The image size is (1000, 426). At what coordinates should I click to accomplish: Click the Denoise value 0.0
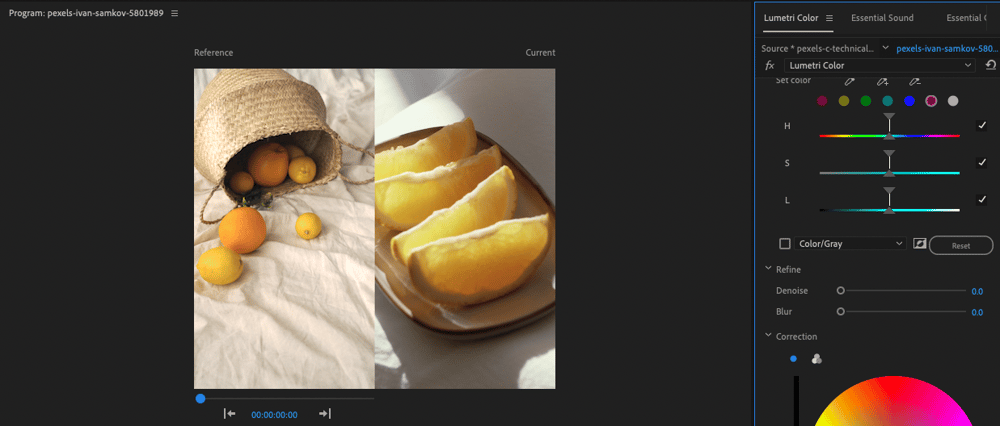(x=977, y=291)
